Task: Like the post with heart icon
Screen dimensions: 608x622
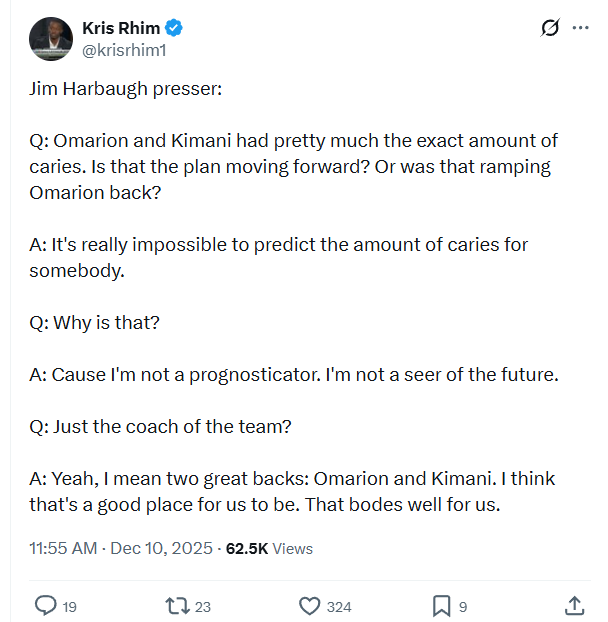Action: pos(310,605)
